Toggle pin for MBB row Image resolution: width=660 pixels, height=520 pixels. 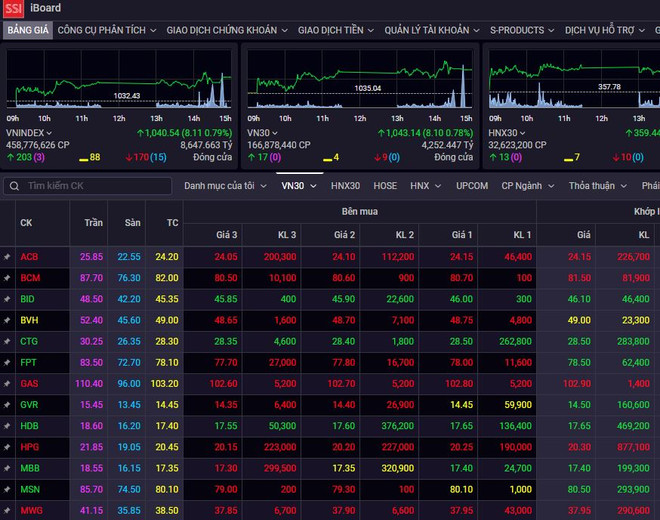7,469
